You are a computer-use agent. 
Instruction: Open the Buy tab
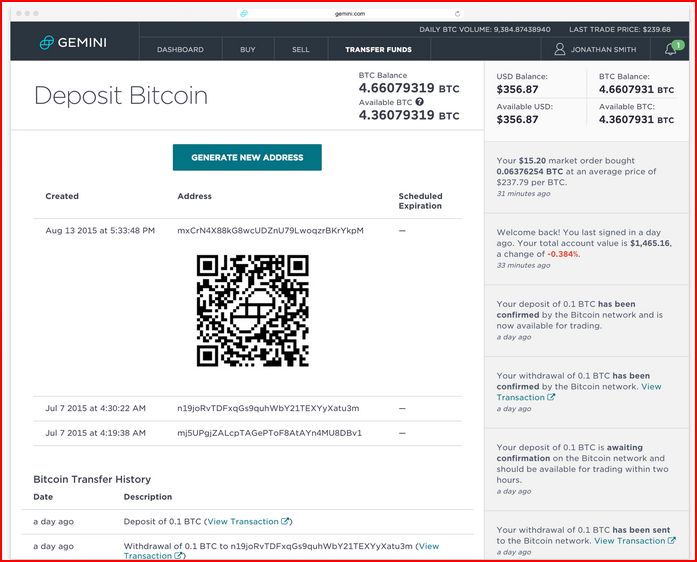[x=248, y=49]
